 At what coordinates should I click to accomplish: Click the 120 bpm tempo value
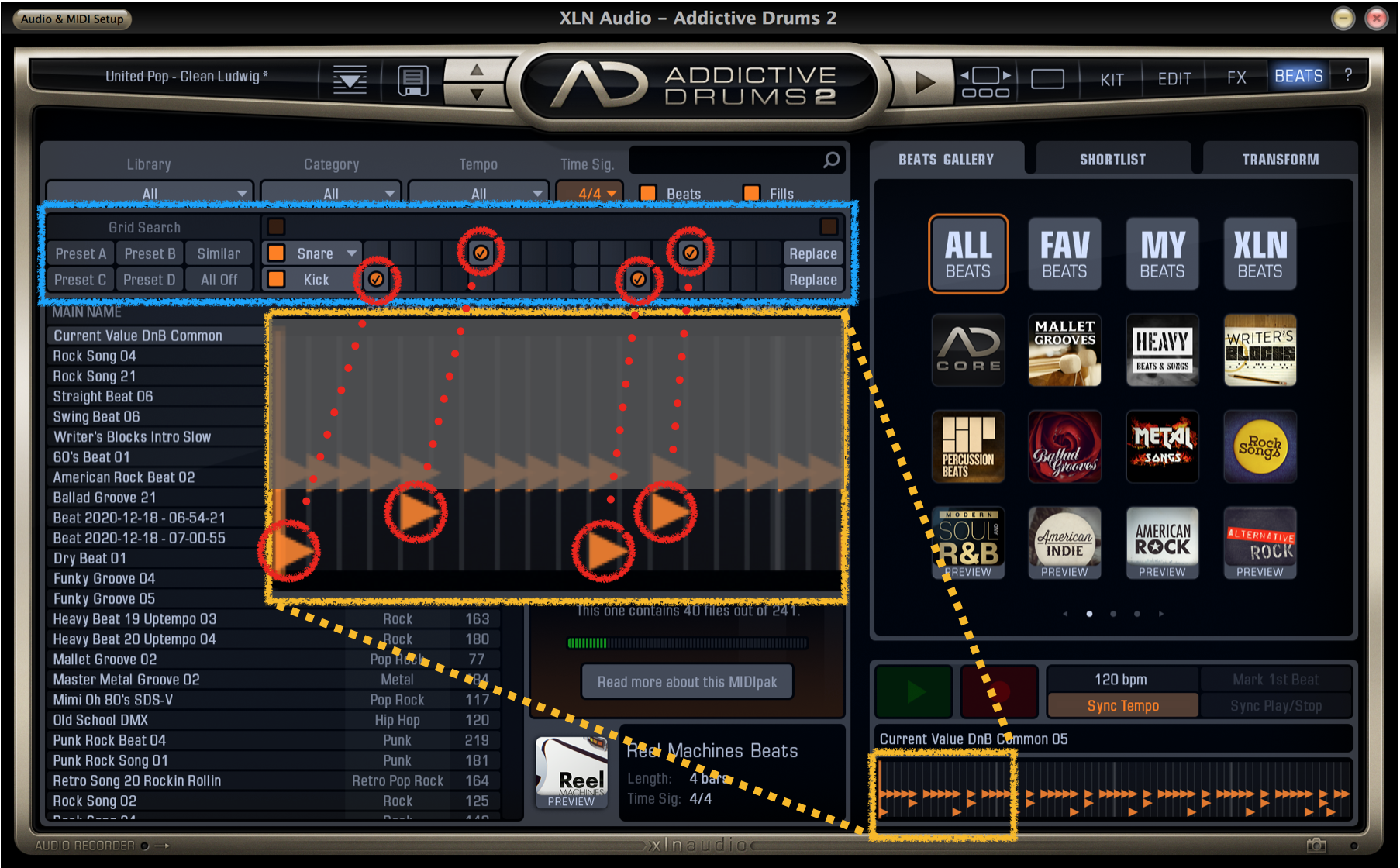(1121, 680)
